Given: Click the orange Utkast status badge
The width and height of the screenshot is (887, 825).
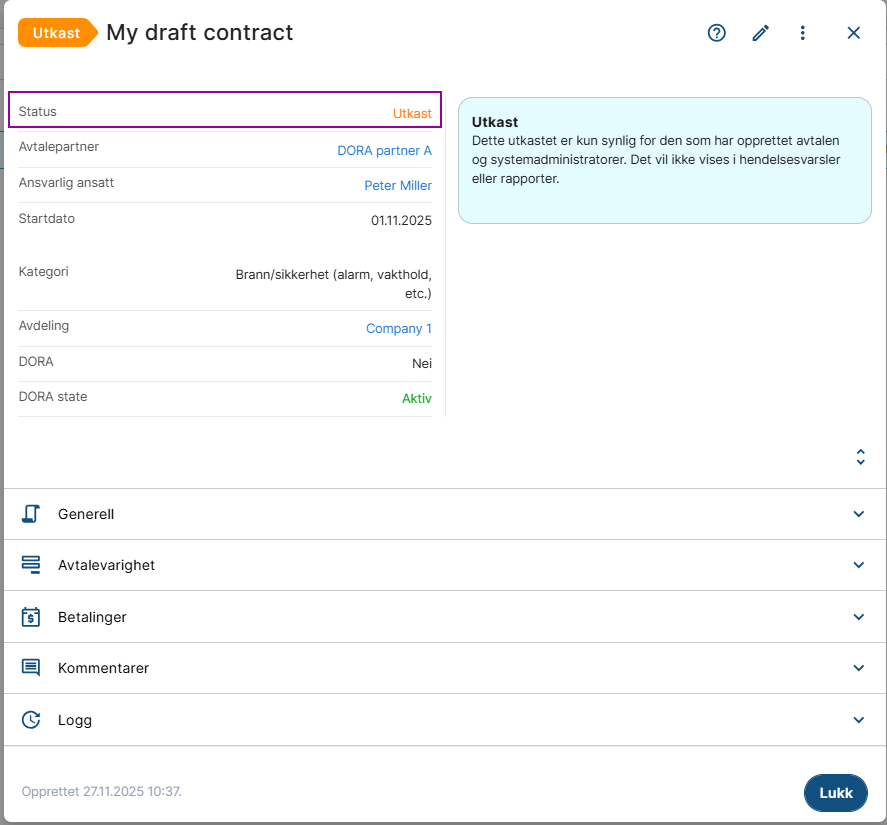Looking at the screenshot, I should (57, 33).
